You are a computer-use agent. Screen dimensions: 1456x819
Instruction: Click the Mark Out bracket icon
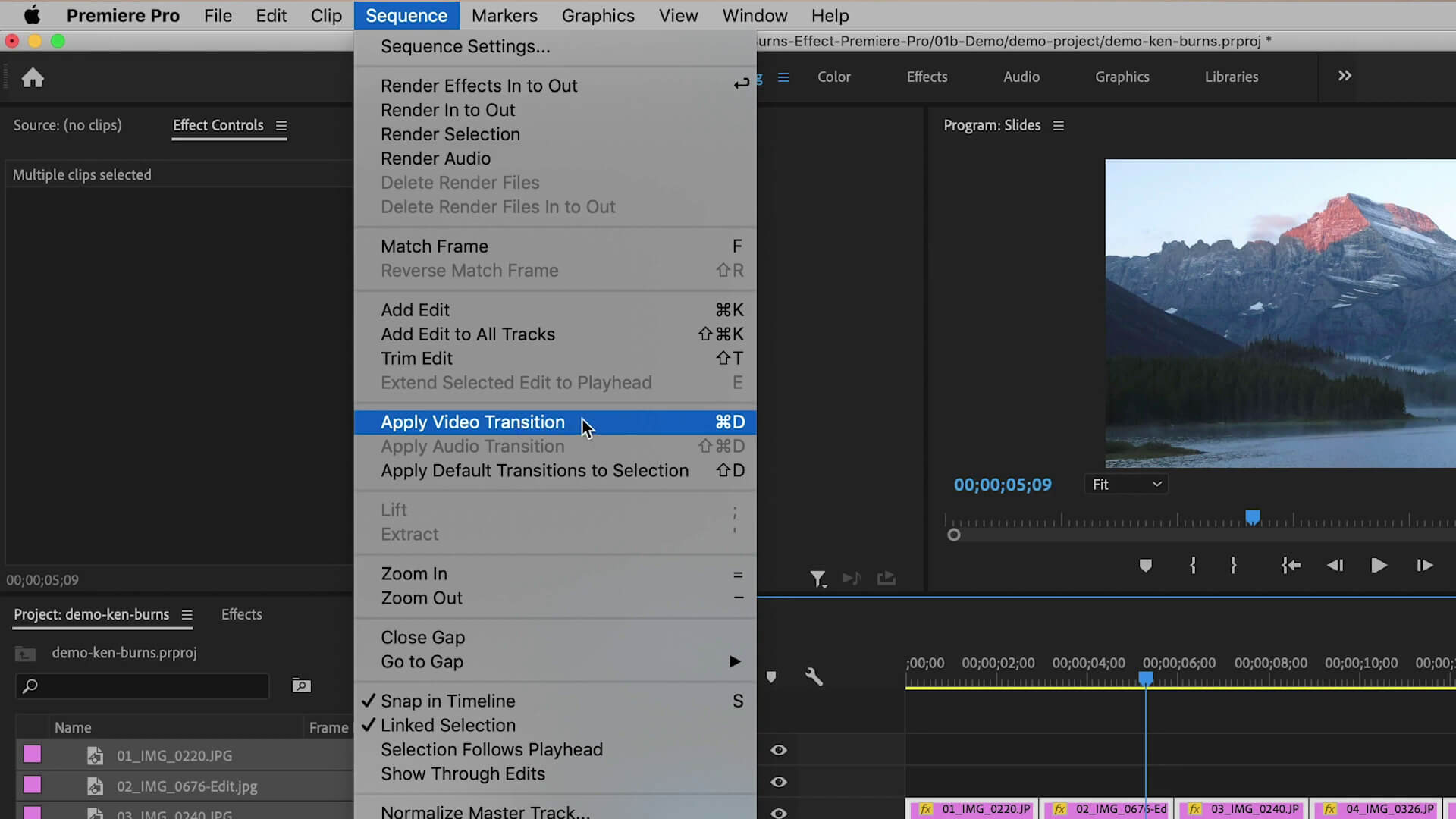pyautogui.click(x=1233, y=566)
